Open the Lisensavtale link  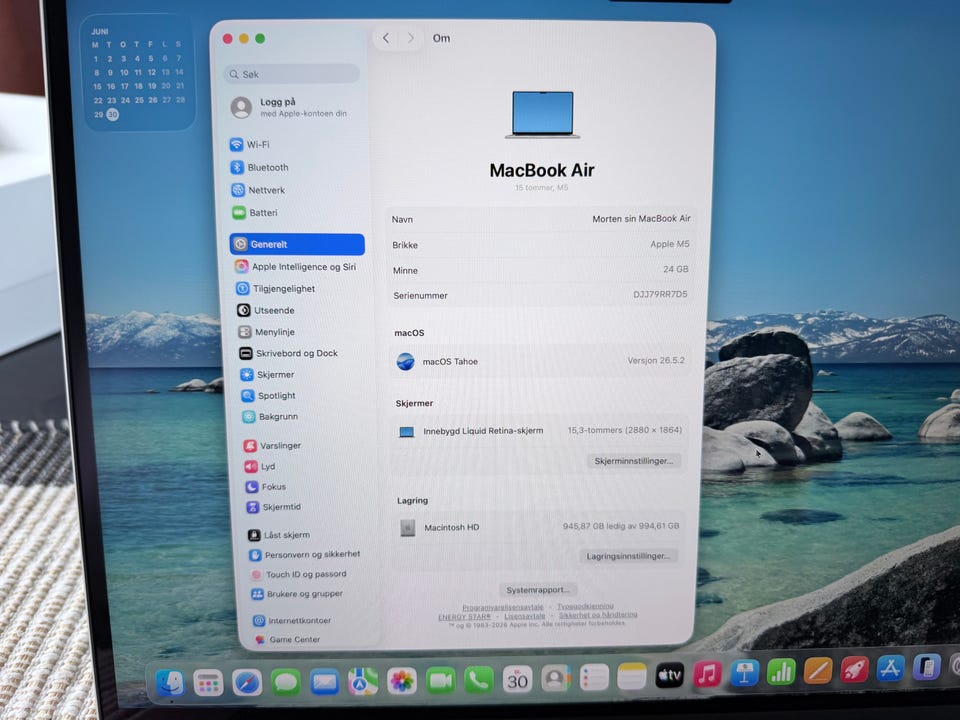525,616
